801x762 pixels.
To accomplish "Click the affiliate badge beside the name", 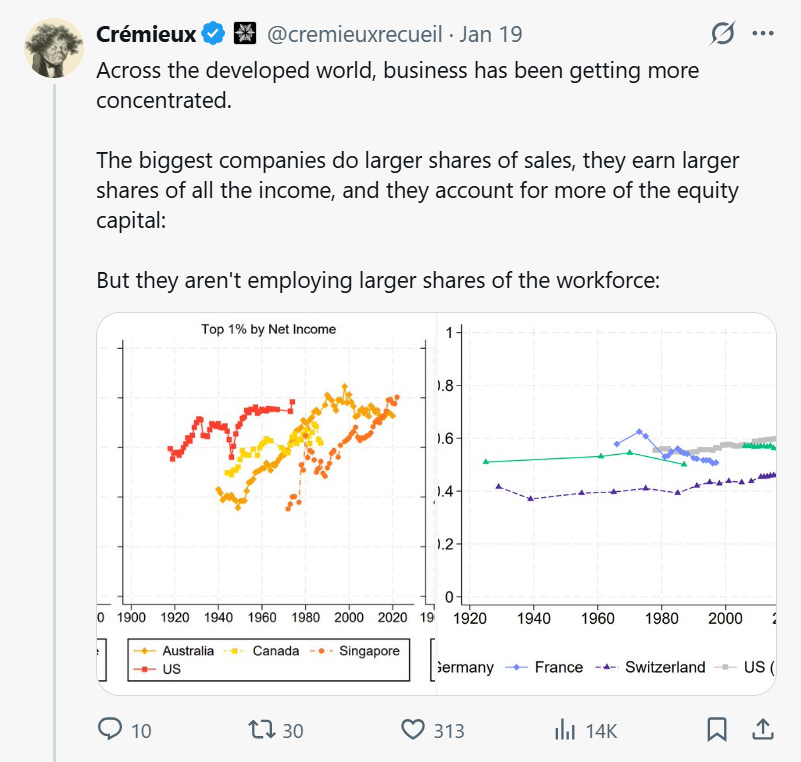I will (x=243, y=34).
